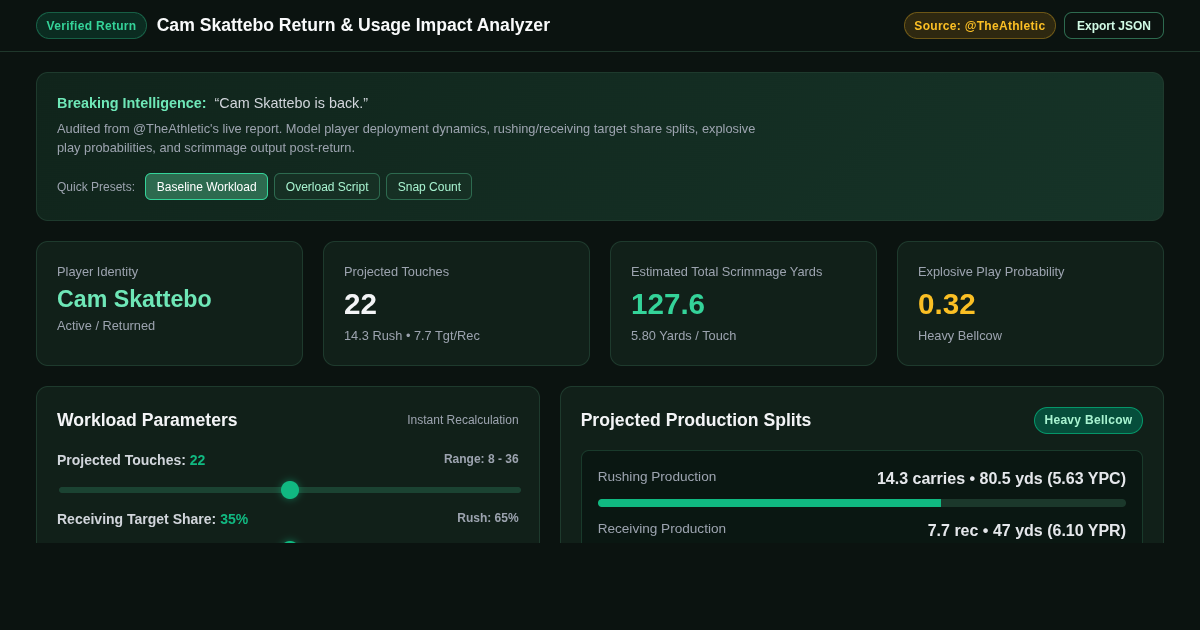Select the Projected Touches value 22 in card

click(360, 304)
